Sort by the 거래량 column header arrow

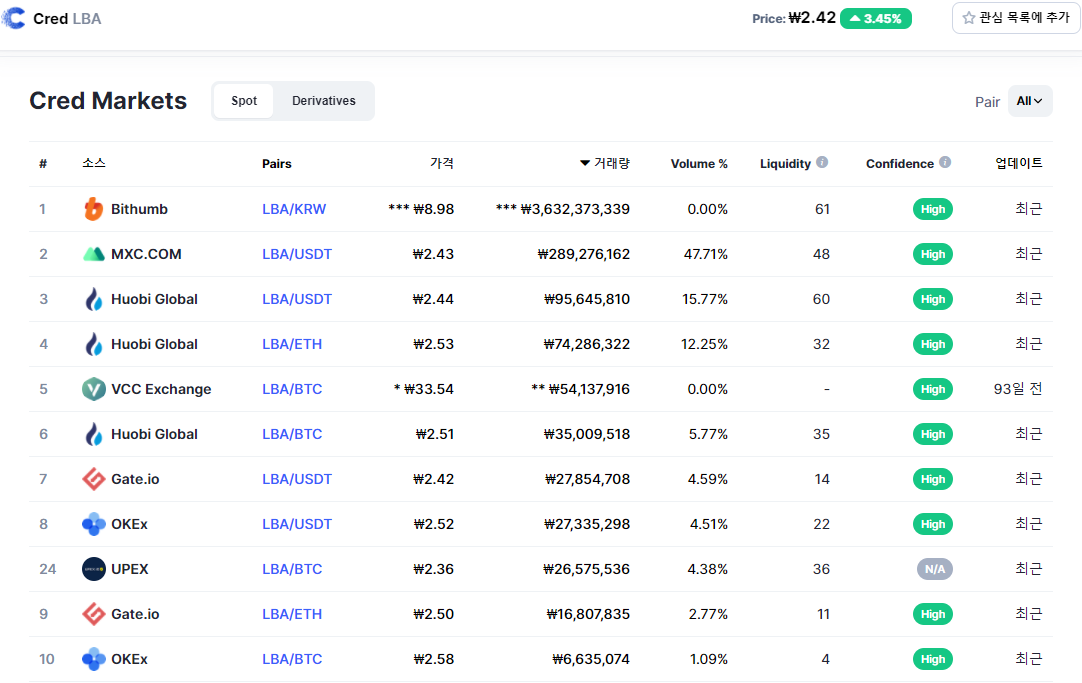584,164
